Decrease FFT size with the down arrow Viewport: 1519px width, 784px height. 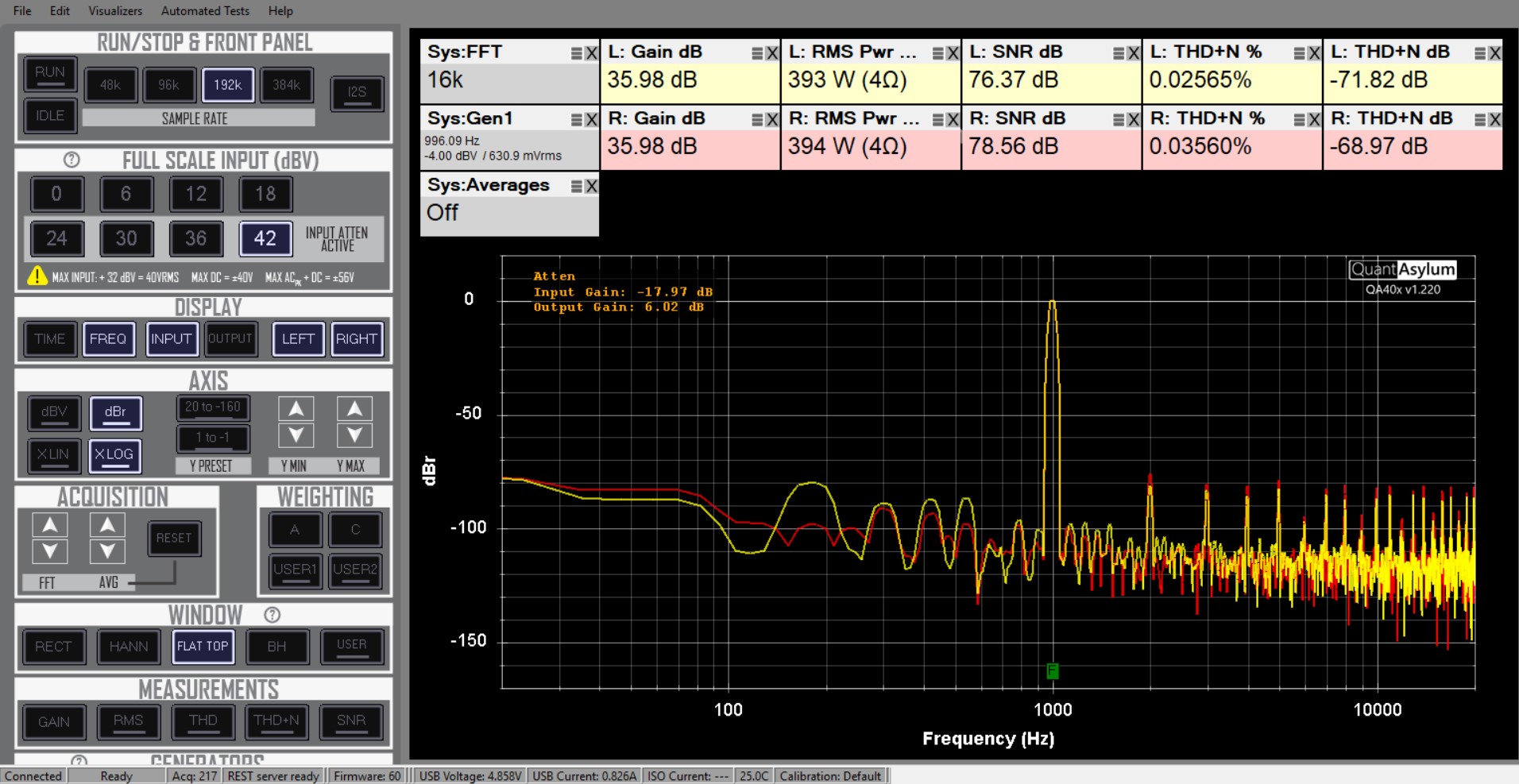tap(49, 550)
